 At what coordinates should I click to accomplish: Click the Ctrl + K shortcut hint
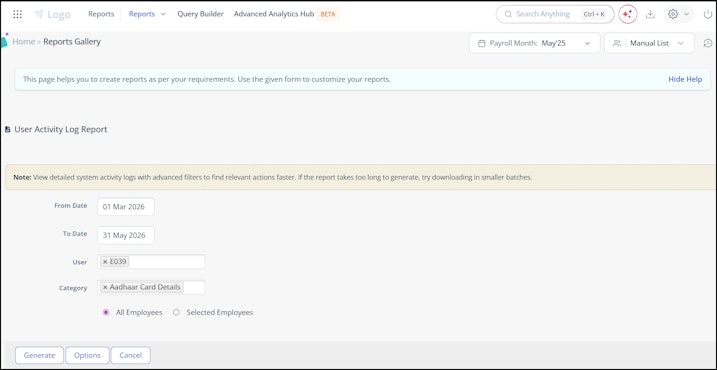(594, 14)
